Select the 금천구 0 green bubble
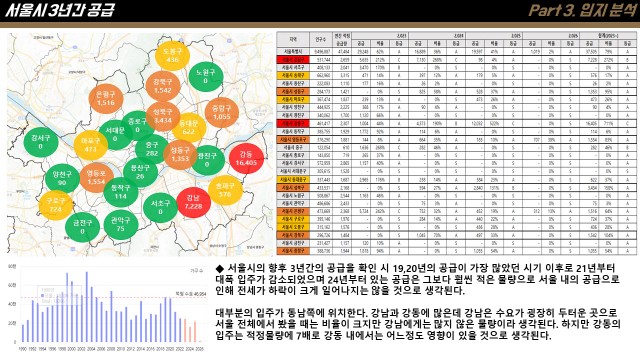 pyautogui.click(x=82, y=227)
